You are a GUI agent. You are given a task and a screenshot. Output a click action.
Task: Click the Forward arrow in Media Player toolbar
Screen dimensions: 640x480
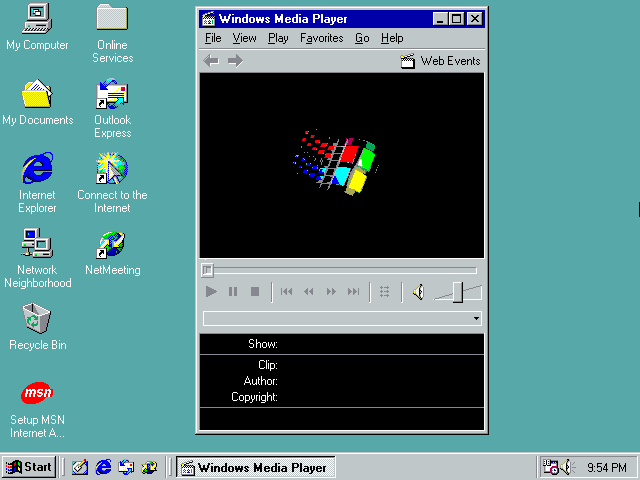(x=236, y=61)
